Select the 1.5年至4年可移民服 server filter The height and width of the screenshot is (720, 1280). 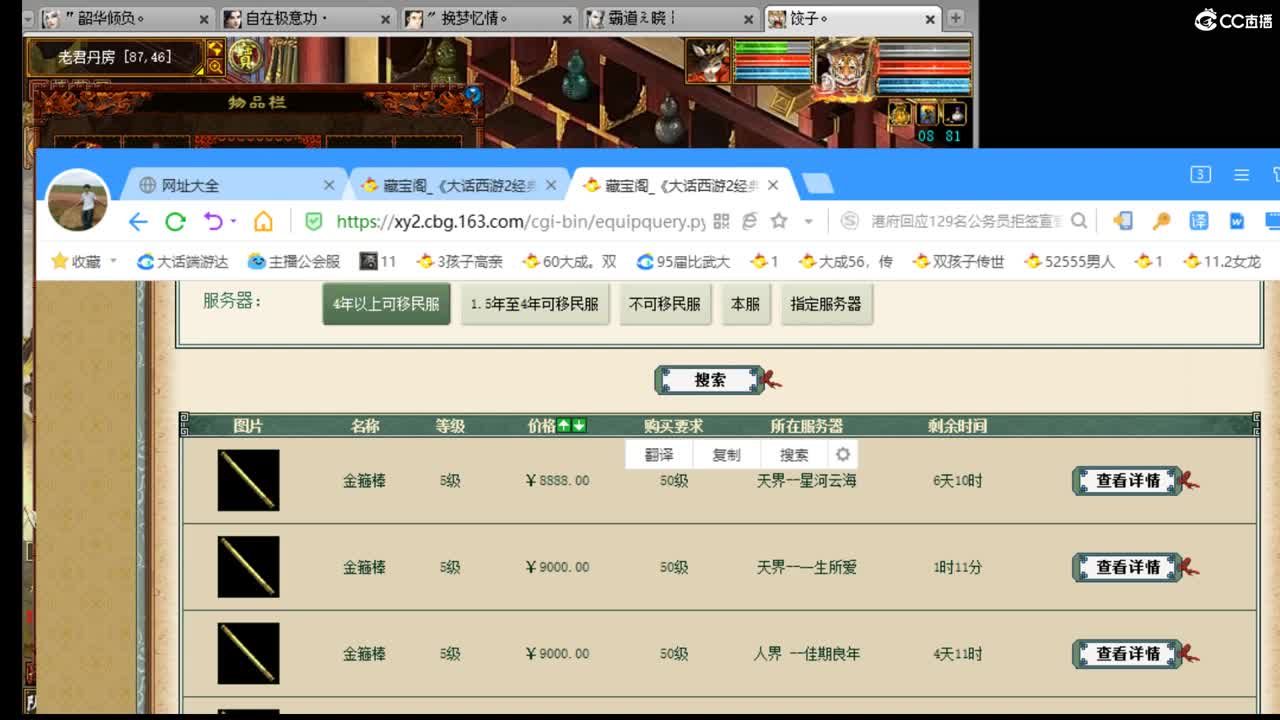[534, 304]
